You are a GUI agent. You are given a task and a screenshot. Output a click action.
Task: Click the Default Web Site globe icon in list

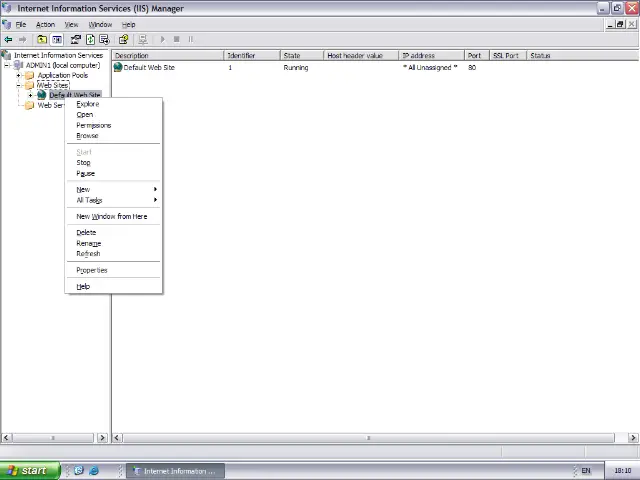tap(118, 68)
